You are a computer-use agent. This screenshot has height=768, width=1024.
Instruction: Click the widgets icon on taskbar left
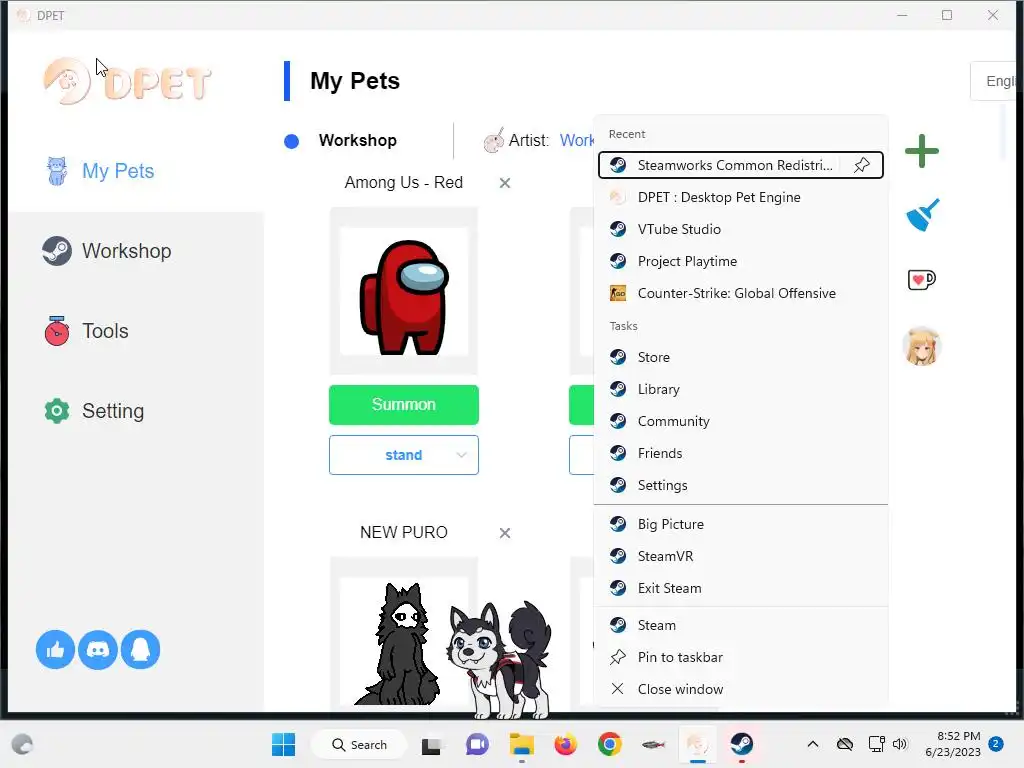click(x=22, y=744)
